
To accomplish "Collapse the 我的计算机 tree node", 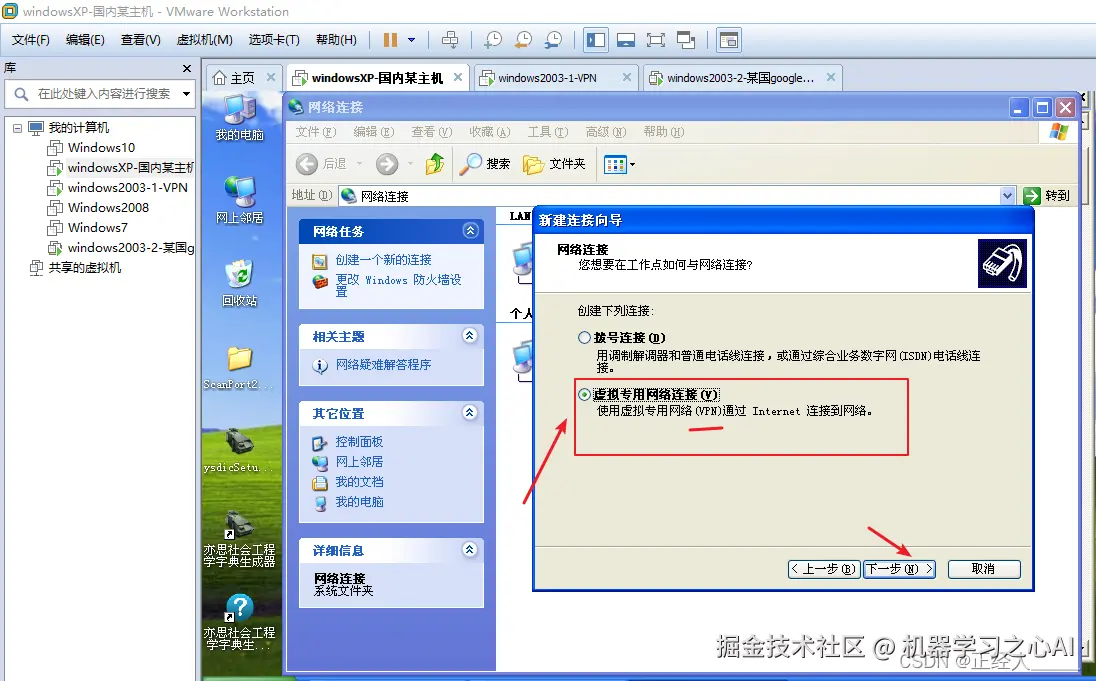I will point(17,128).
